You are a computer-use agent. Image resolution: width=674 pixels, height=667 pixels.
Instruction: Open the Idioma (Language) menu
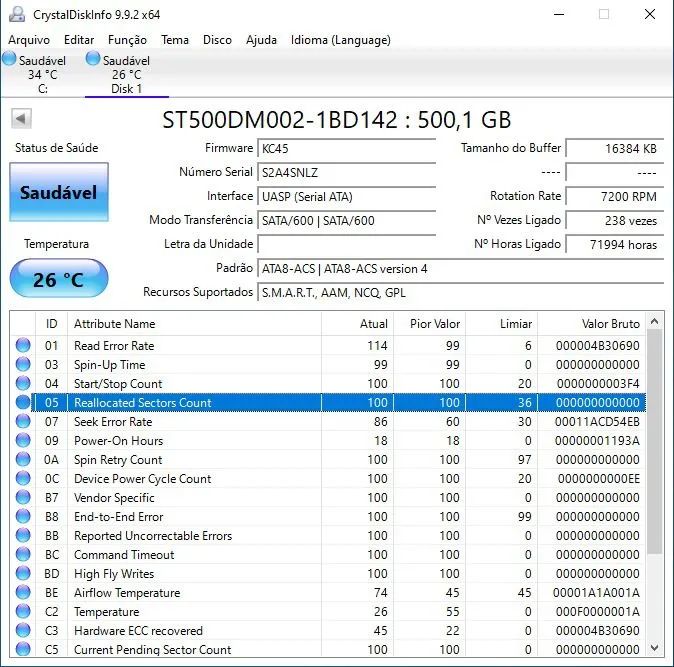tap(340, 40)
